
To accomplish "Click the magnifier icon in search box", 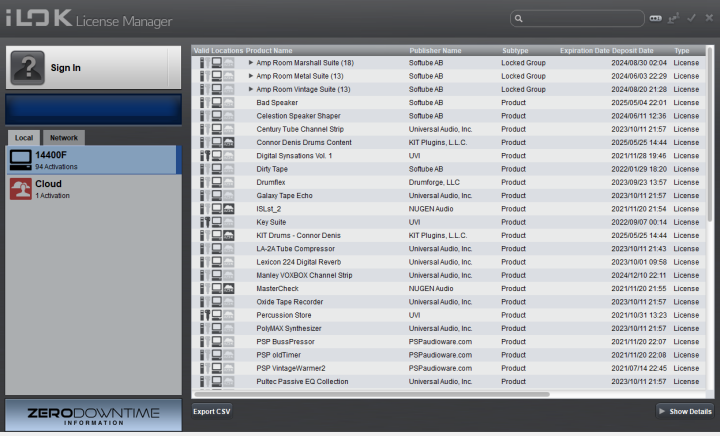I will 518,18.
